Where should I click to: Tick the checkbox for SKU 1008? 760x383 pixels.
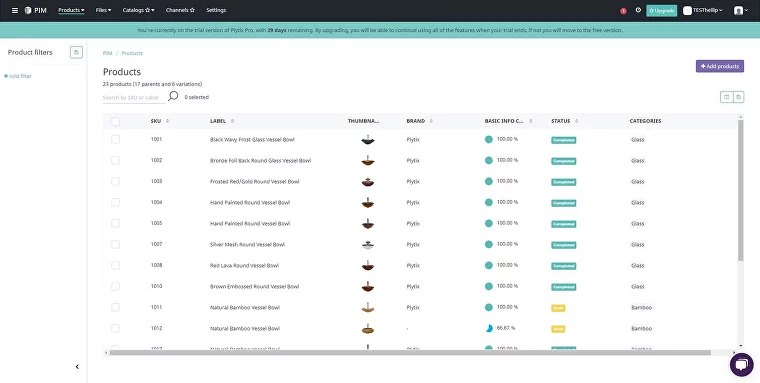[x=115, y=266]
